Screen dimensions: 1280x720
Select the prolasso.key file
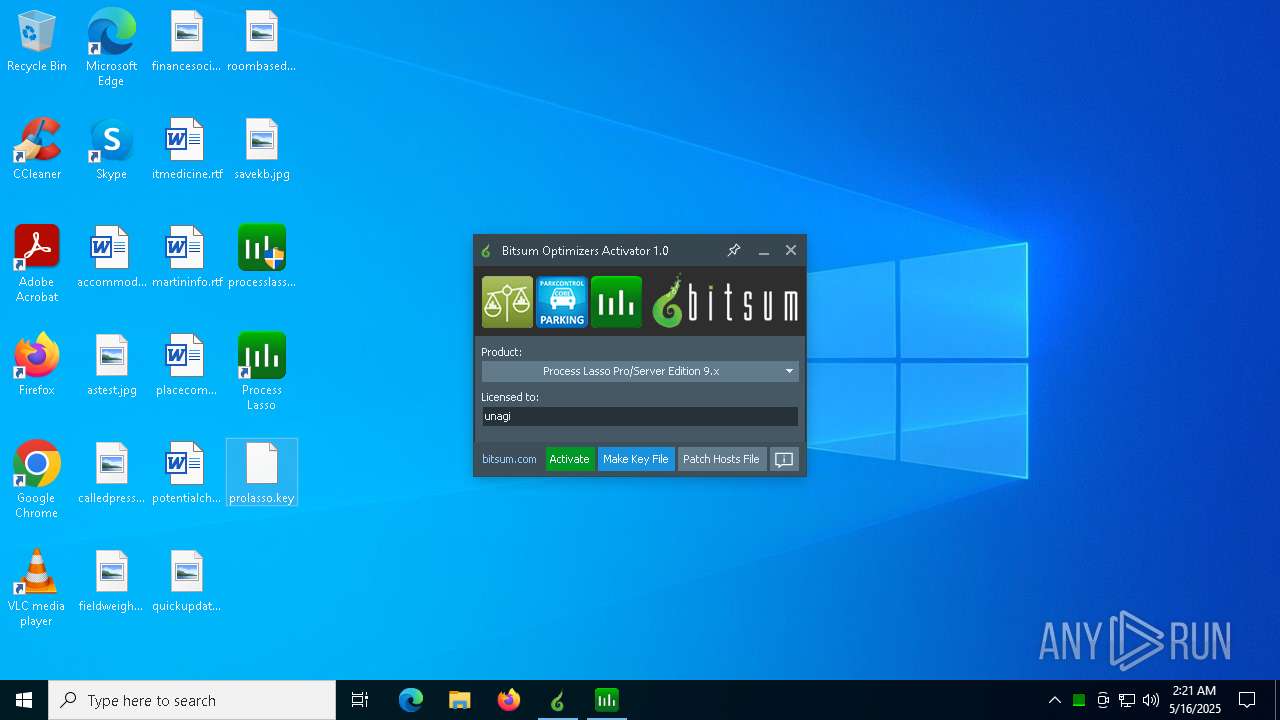(262, 473)
